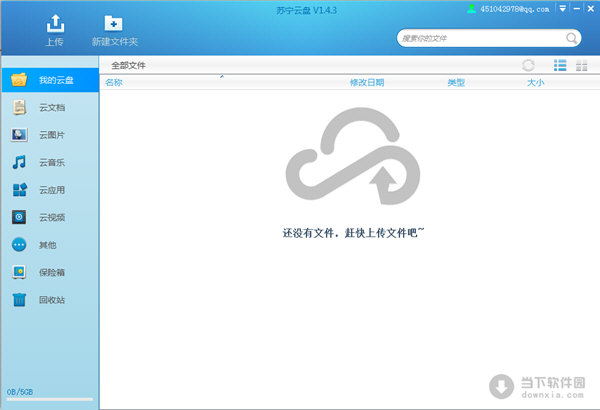The width and height of the screenshot is (600, 410).
Task: Click the 保险箱 safe icon
Action: [19, 272]
